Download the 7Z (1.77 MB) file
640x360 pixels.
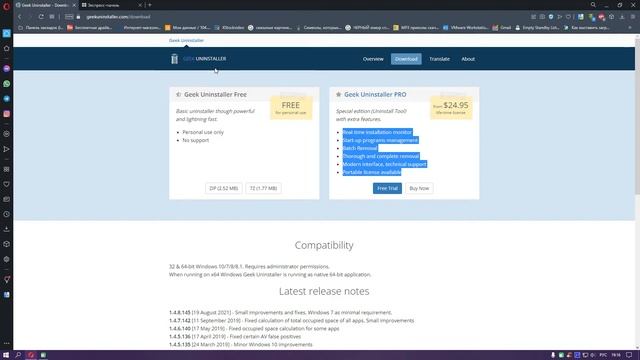[263, 188]
